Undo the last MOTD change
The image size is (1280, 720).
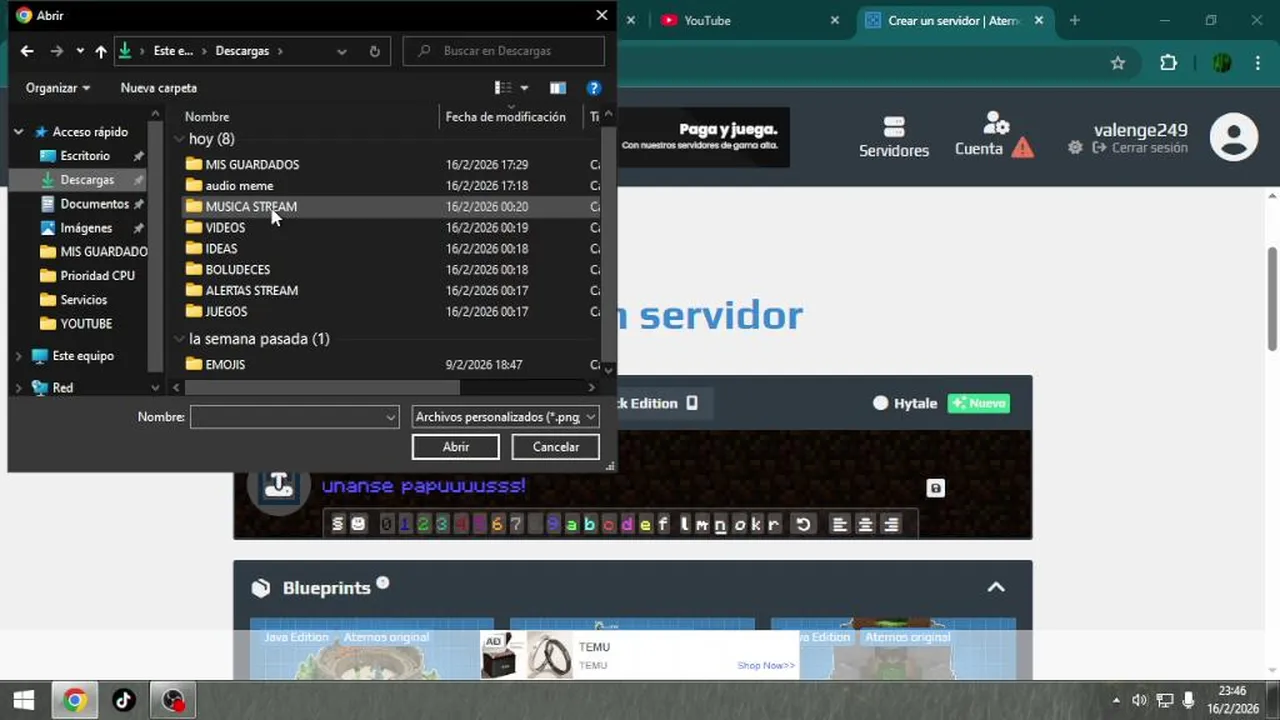point(802,524)
